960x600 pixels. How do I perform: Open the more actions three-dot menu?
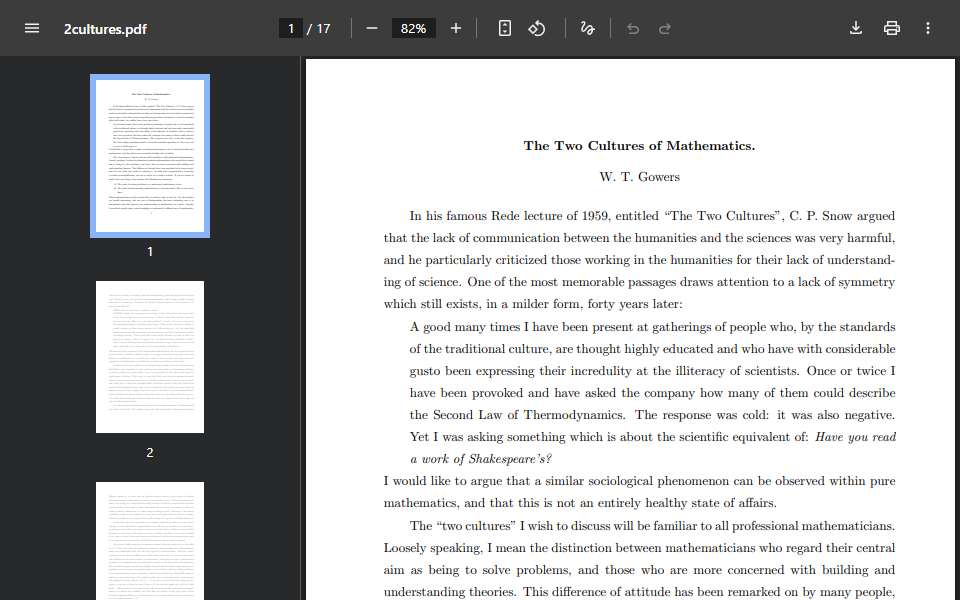pos(928,28)
